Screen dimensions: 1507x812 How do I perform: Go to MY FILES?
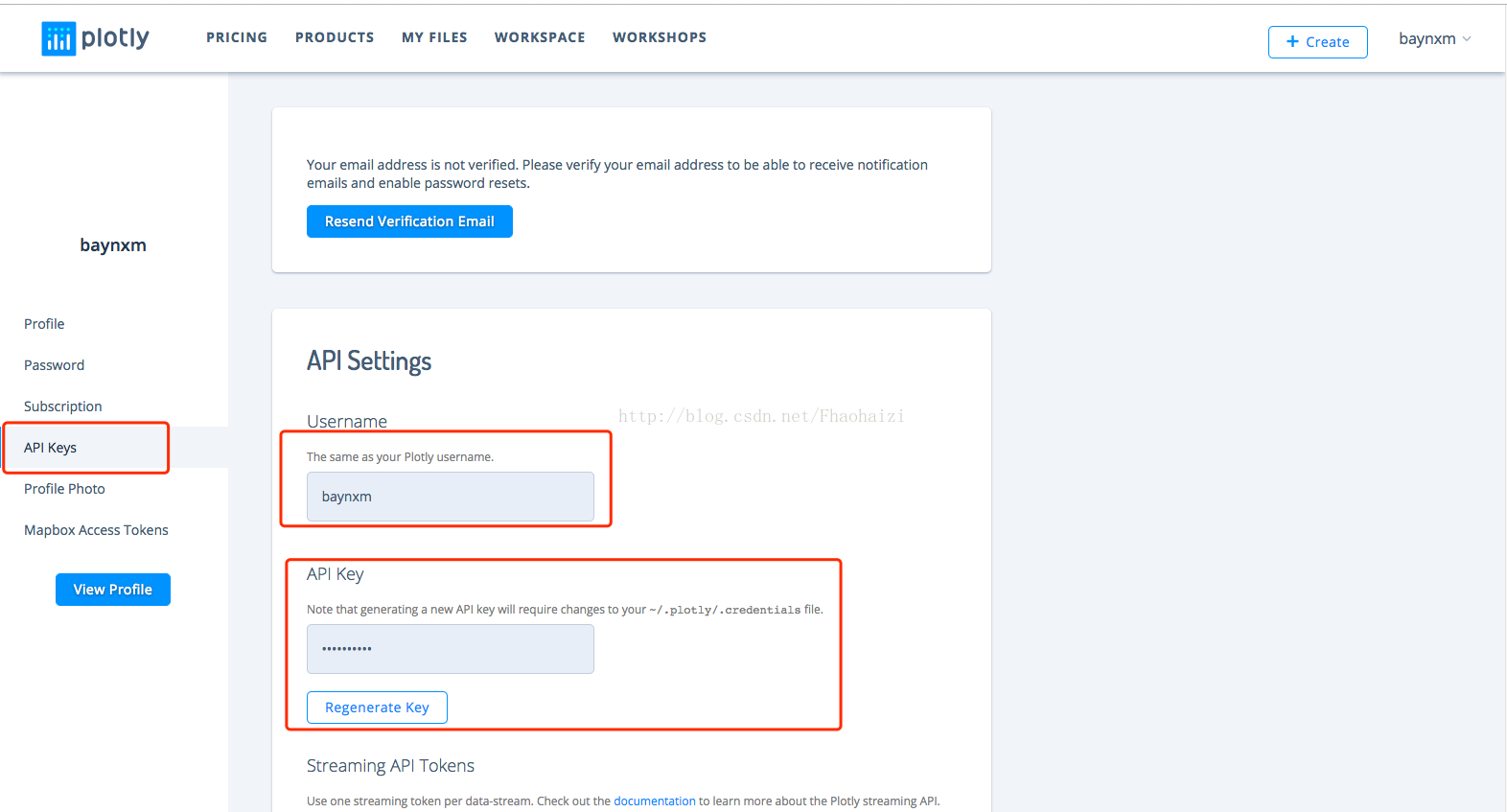coord(434,37)
